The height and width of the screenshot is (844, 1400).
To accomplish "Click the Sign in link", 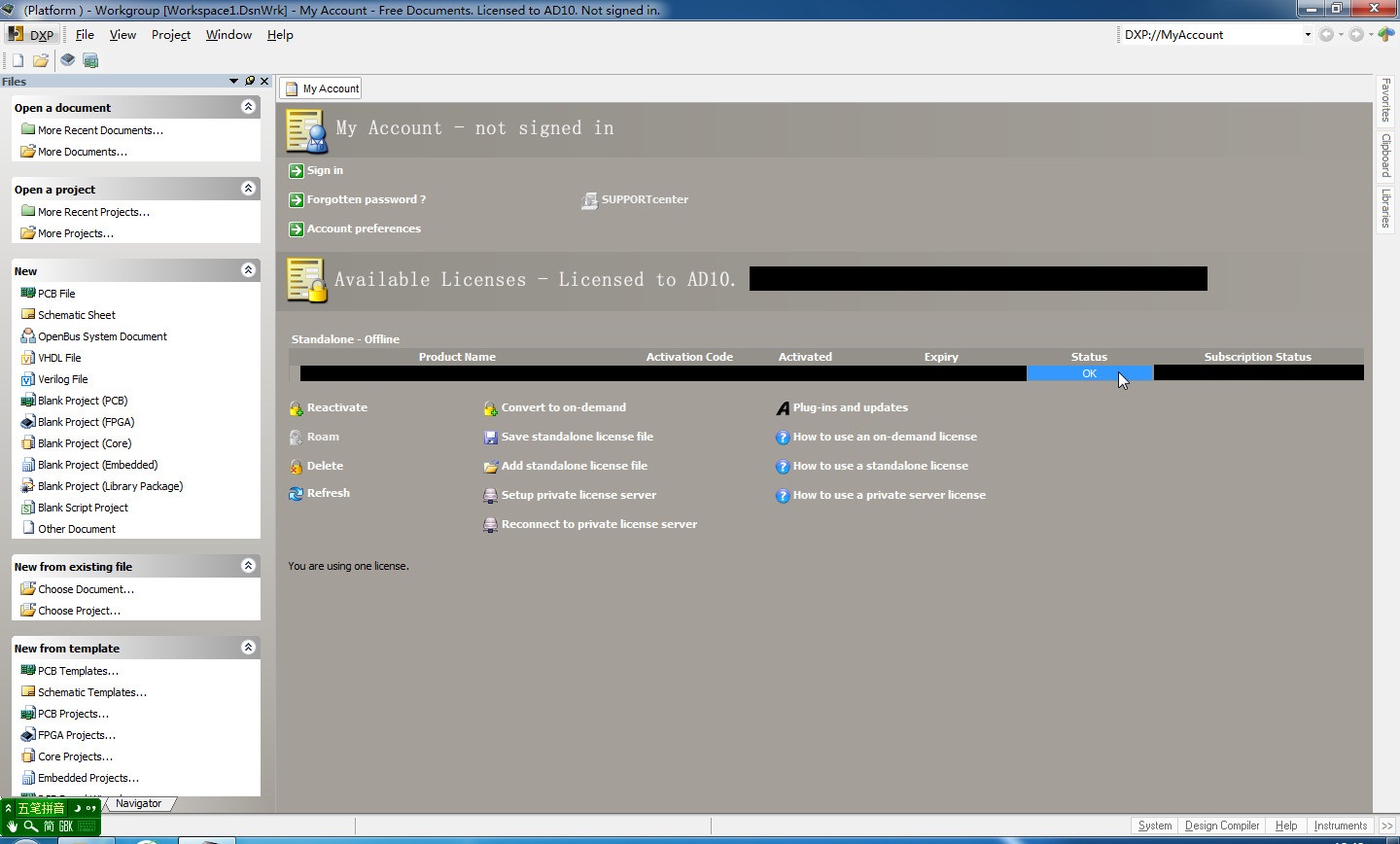I will pos(325,170).
